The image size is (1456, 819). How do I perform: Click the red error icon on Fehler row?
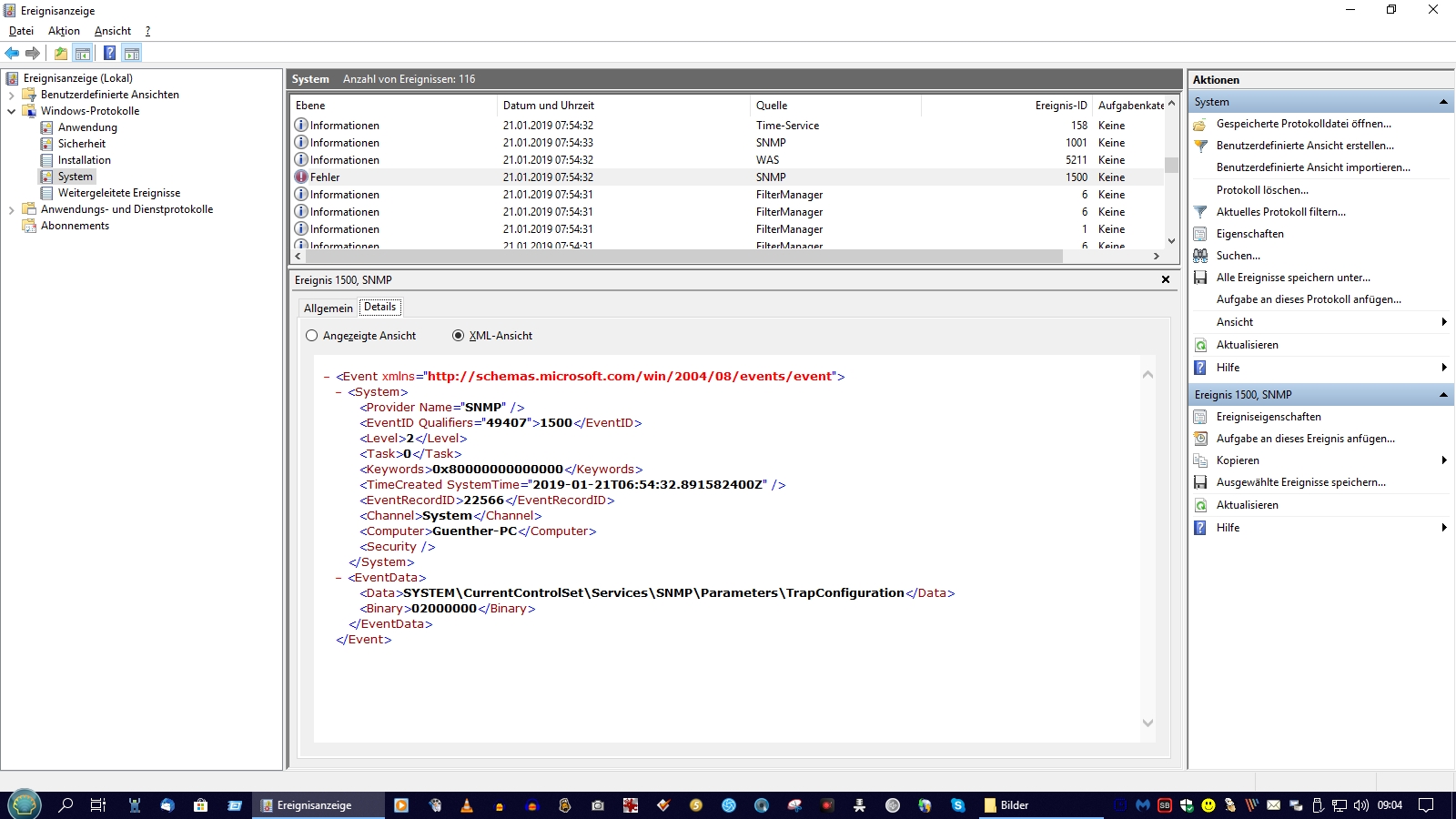(x=301, y=177)
